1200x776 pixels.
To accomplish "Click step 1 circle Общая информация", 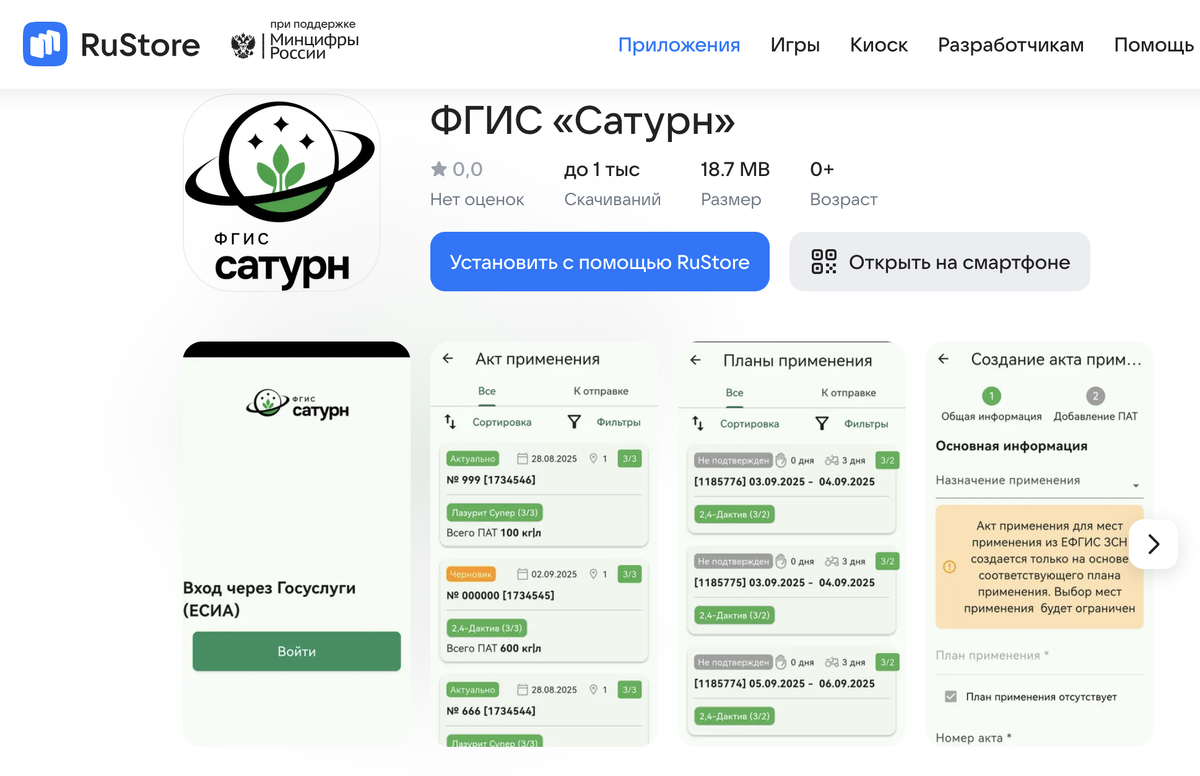I will click(991, 395).
